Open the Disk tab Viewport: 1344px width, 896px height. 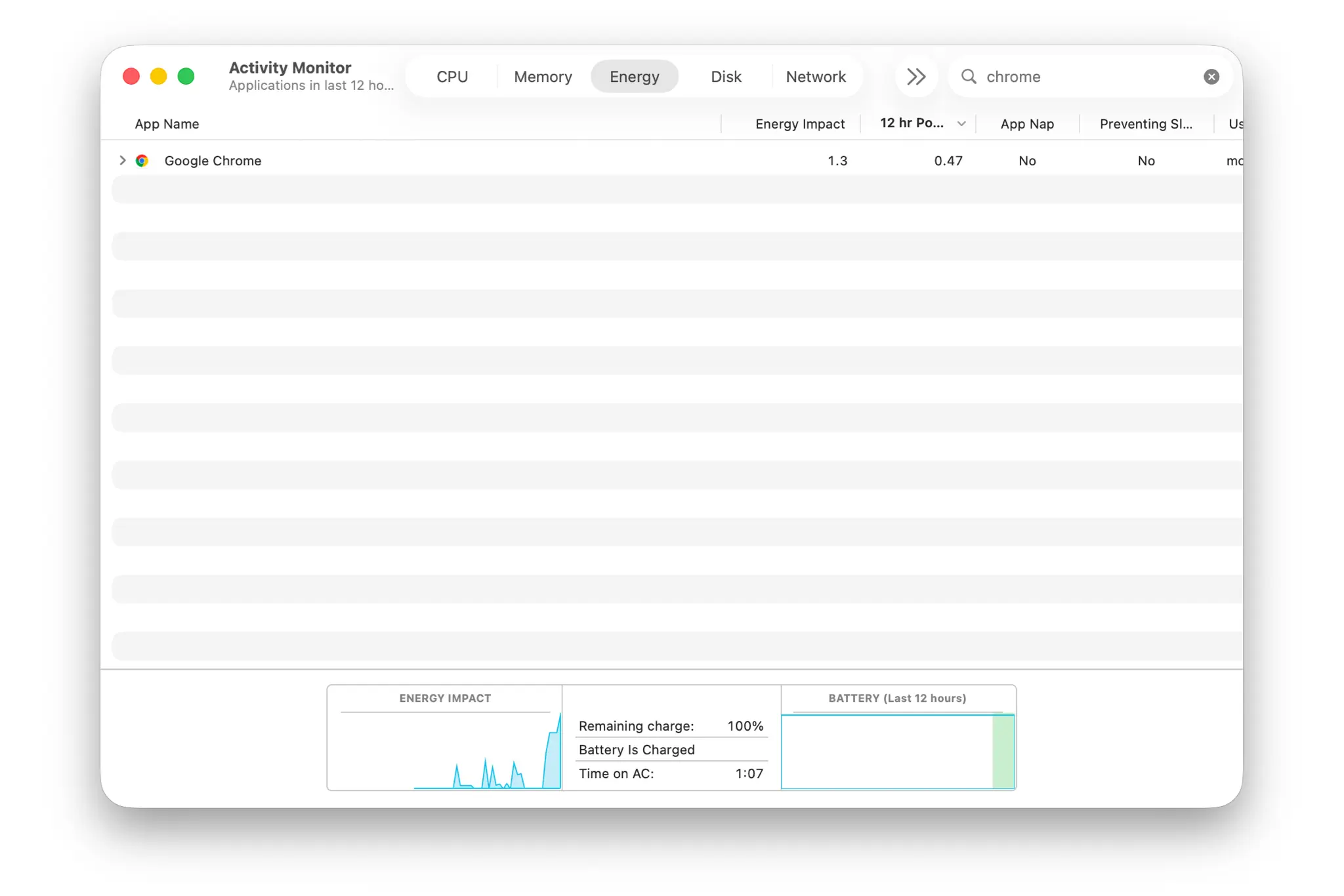[x=726, y=77]
